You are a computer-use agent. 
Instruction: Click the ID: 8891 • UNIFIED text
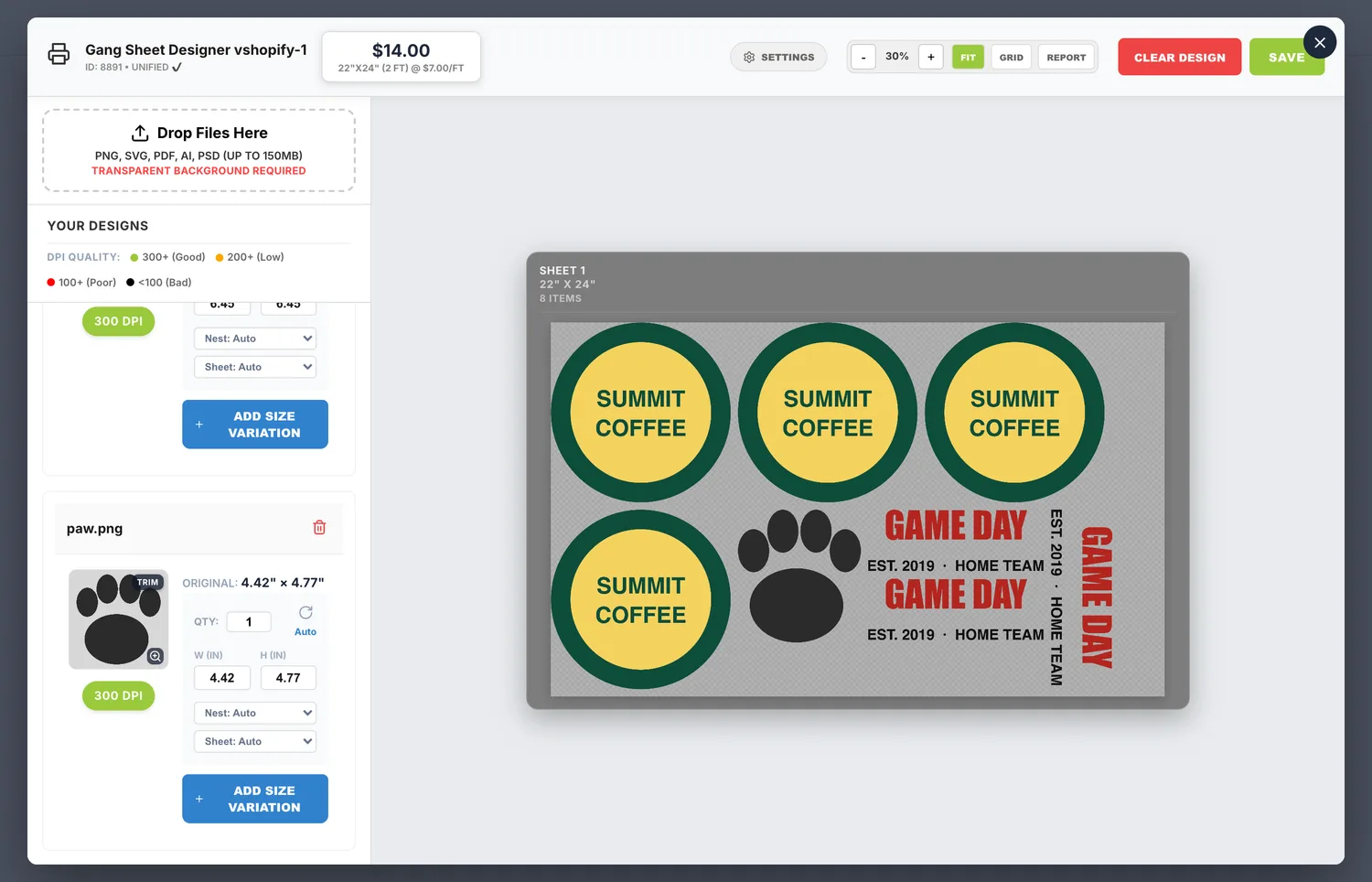[134, 67]
